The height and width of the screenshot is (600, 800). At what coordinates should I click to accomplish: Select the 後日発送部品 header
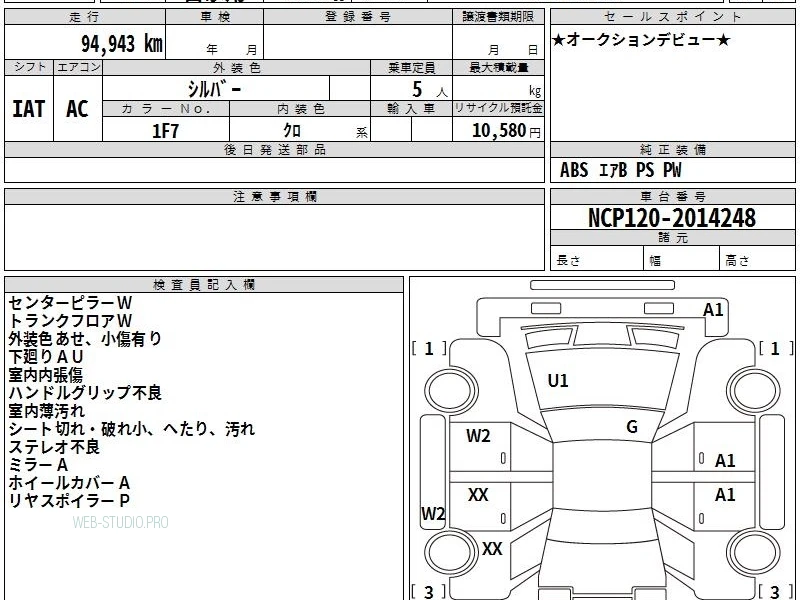pos(274,149)
